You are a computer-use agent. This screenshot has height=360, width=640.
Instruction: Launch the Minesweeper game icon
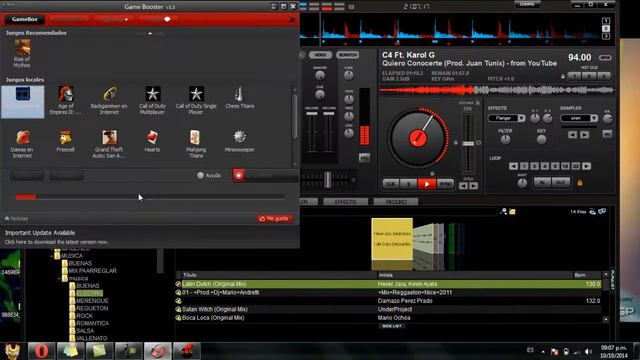coord(240,141)
